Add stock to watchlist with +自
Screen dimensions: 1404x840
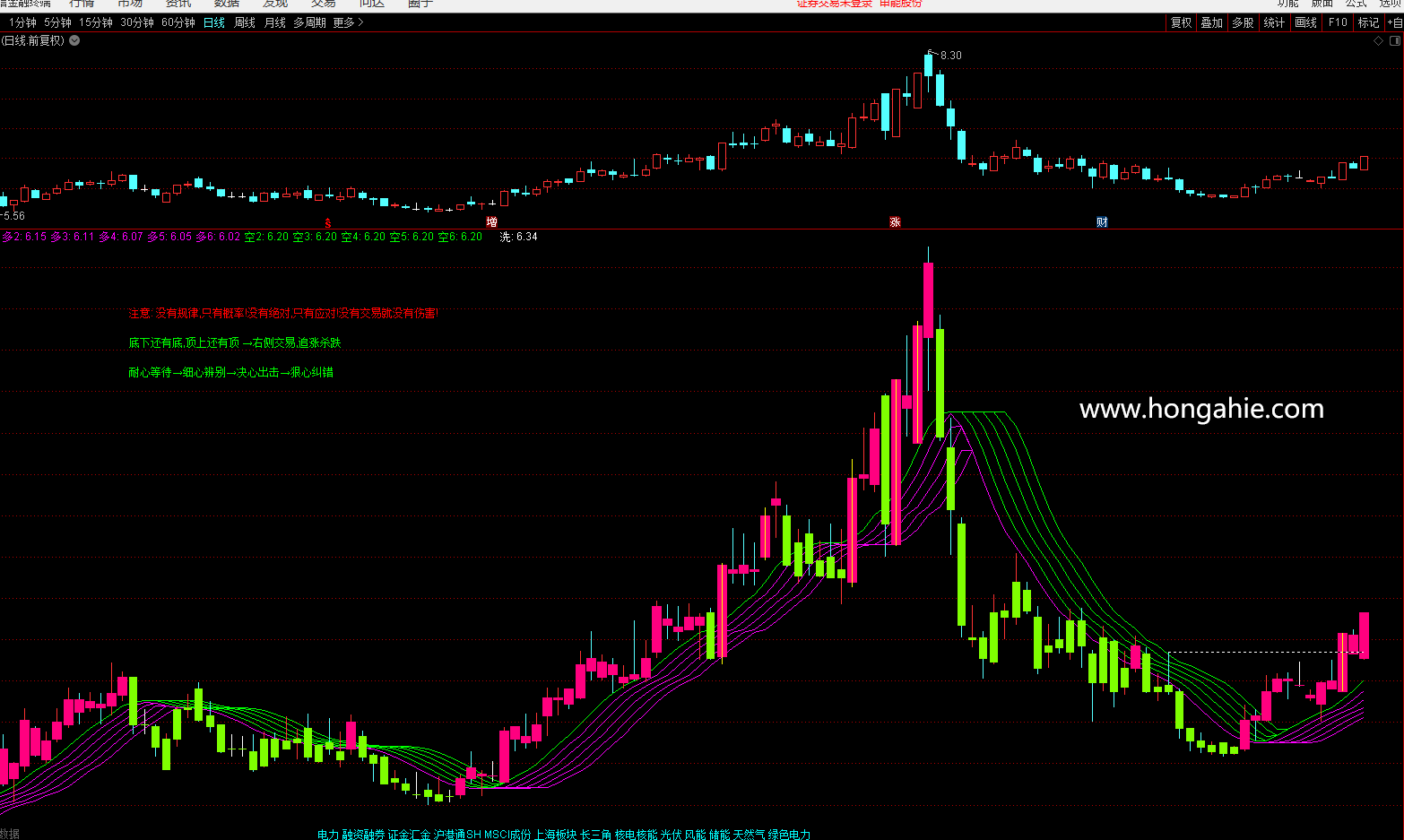pos(1395,22)
